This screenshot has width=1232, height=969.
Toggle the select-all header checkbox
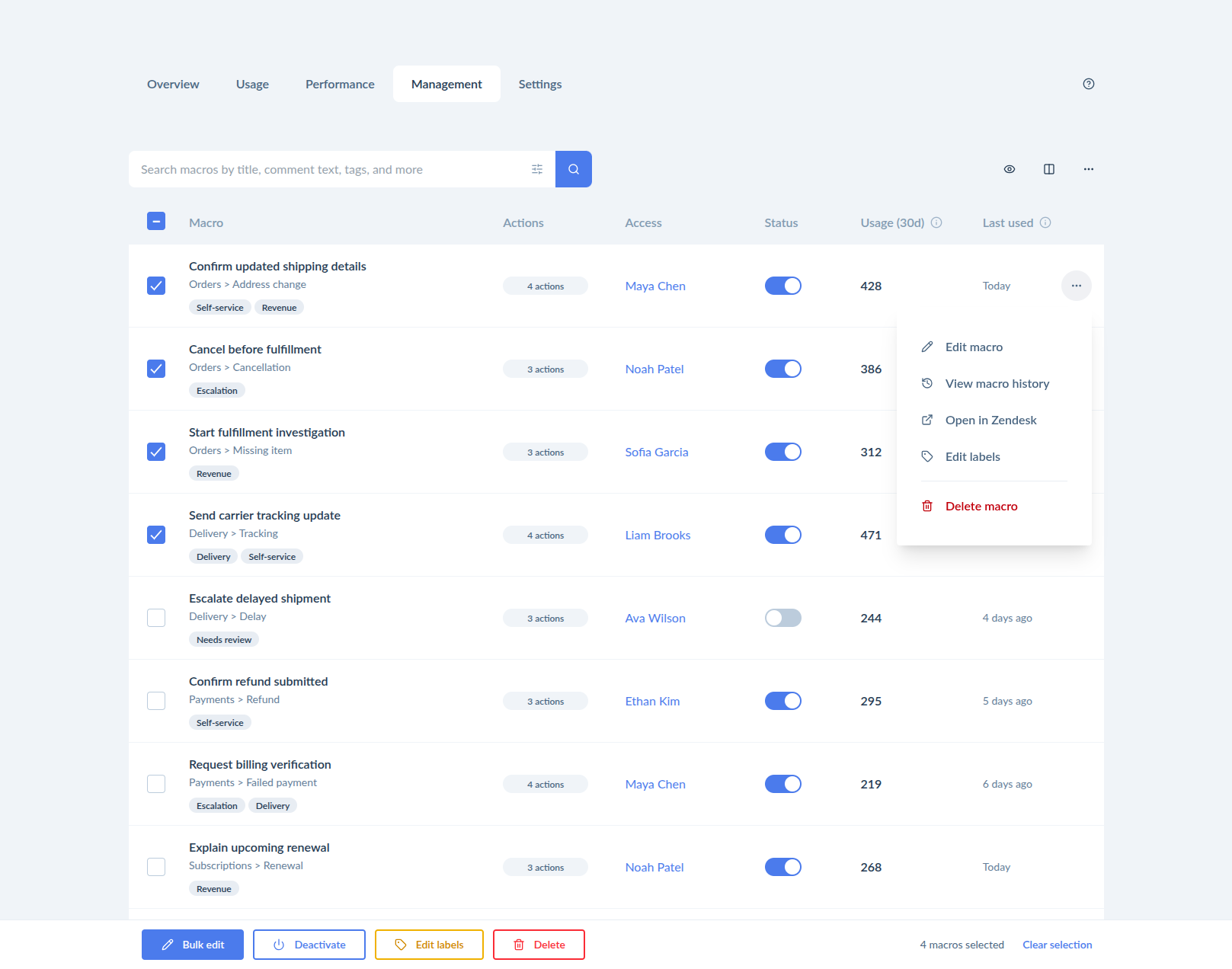[156, 221]
